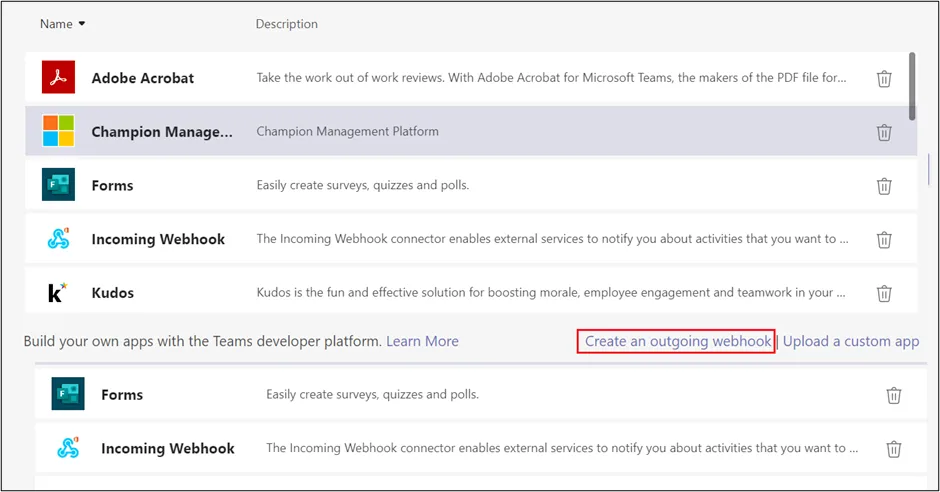Click Incoming Webhook icon in the bottom-most row
This screenshot has height=492, width=940.
(68, 448)
